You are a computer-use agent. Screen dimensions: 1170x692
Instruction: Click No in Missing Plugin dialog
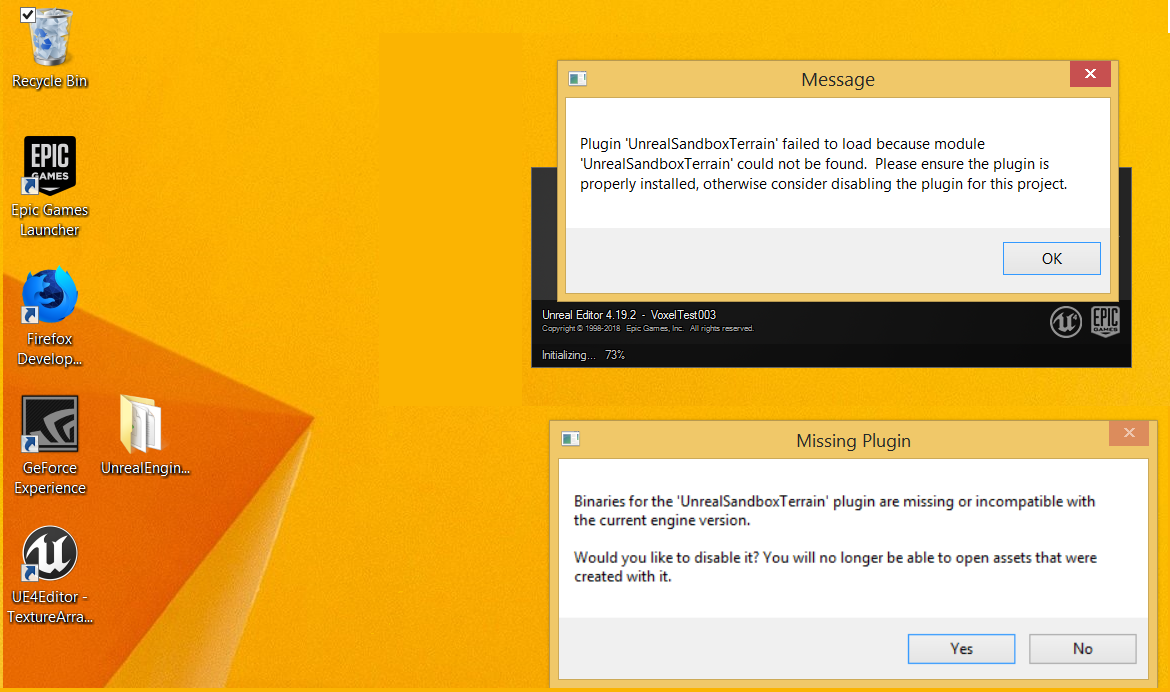tap(1083, 649)
